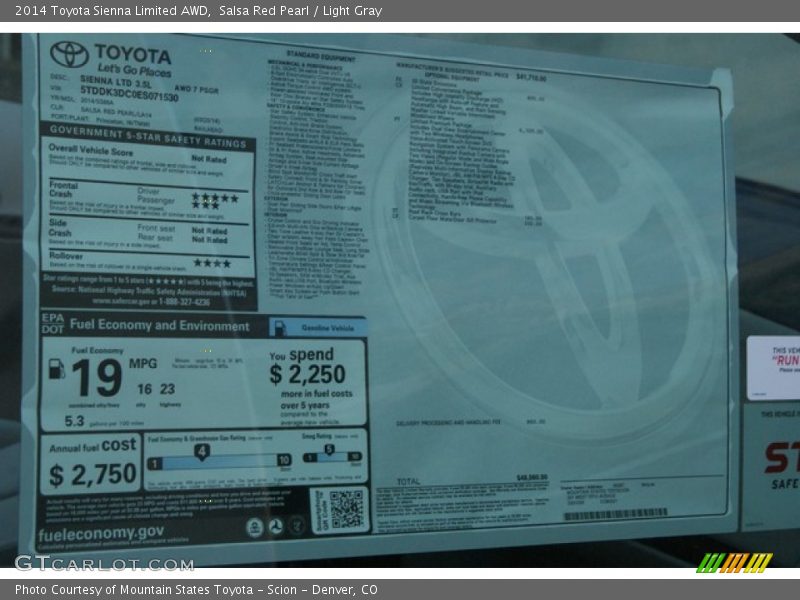Click the barcode at the sticker bottom
The height and width of the screenshot is (600, 800).
coord(615,514)
